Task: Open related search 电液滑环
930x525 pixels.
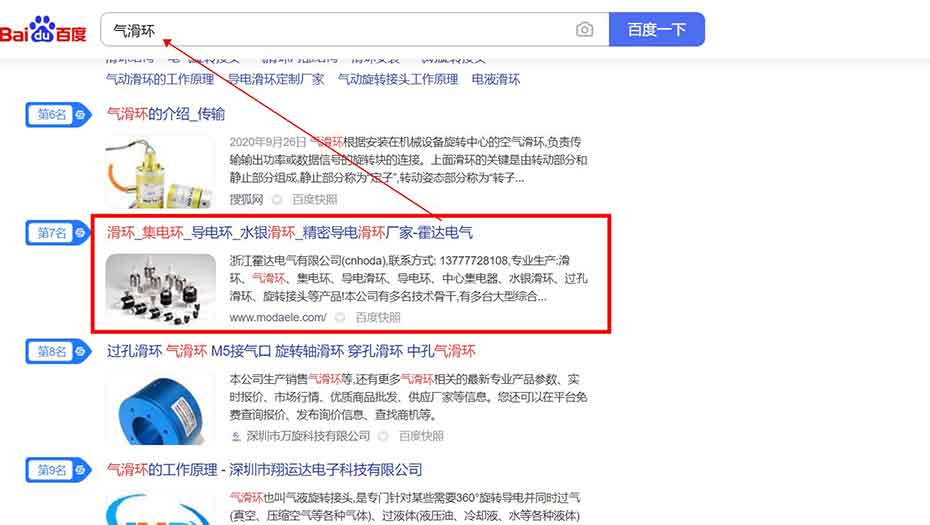Action: (x=496, y=79)
